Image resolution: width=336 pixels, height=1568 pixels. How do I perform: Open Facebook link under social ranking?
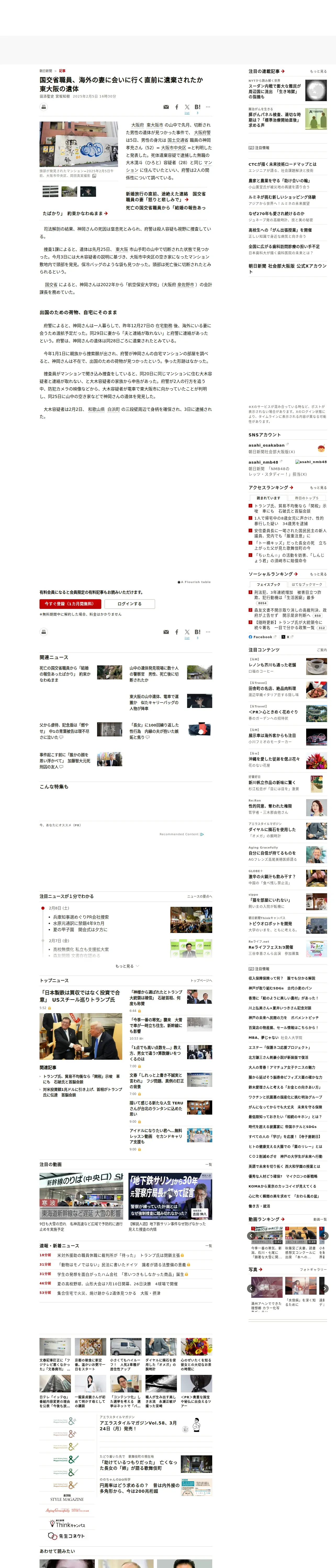pyautogui.click(x=262, y=637)
